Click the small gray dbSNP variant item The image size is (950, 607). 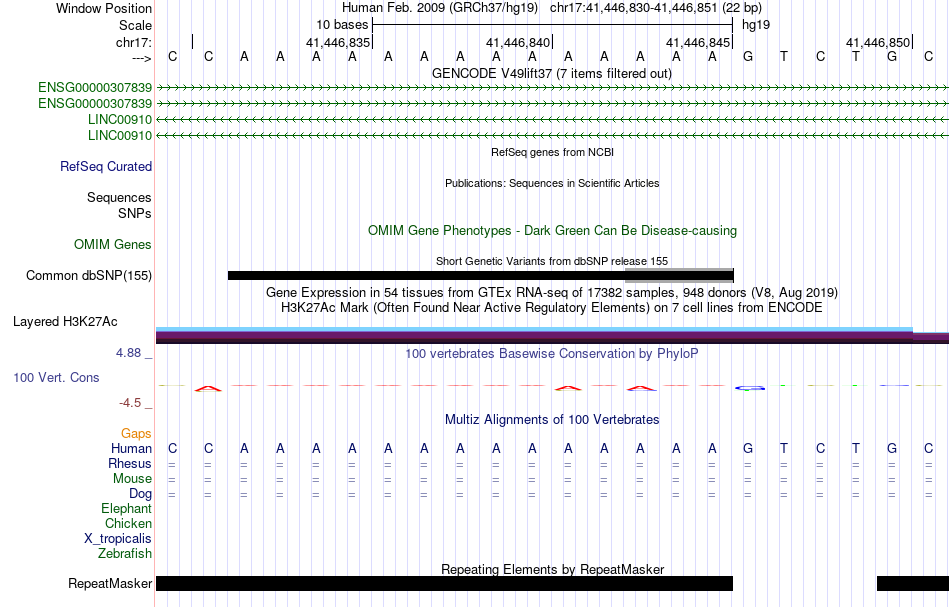tap(679, 276)
